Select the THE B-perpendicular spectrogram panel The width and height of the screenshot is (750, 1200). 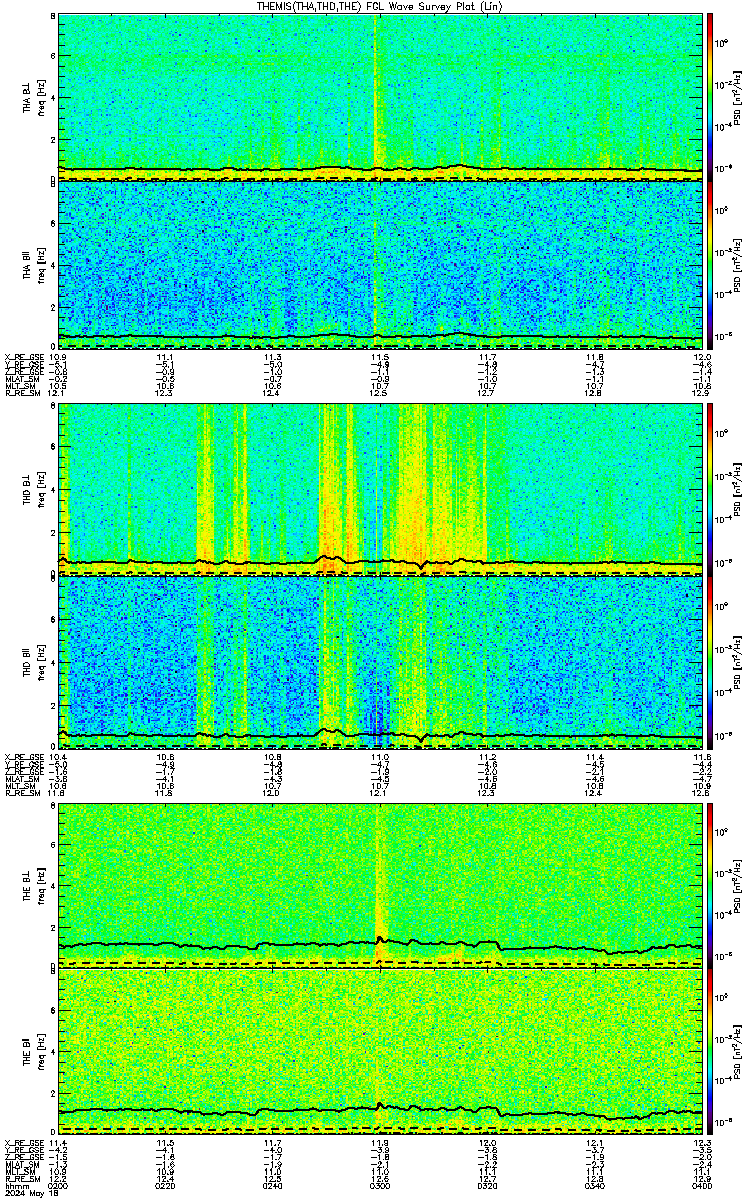380,884
